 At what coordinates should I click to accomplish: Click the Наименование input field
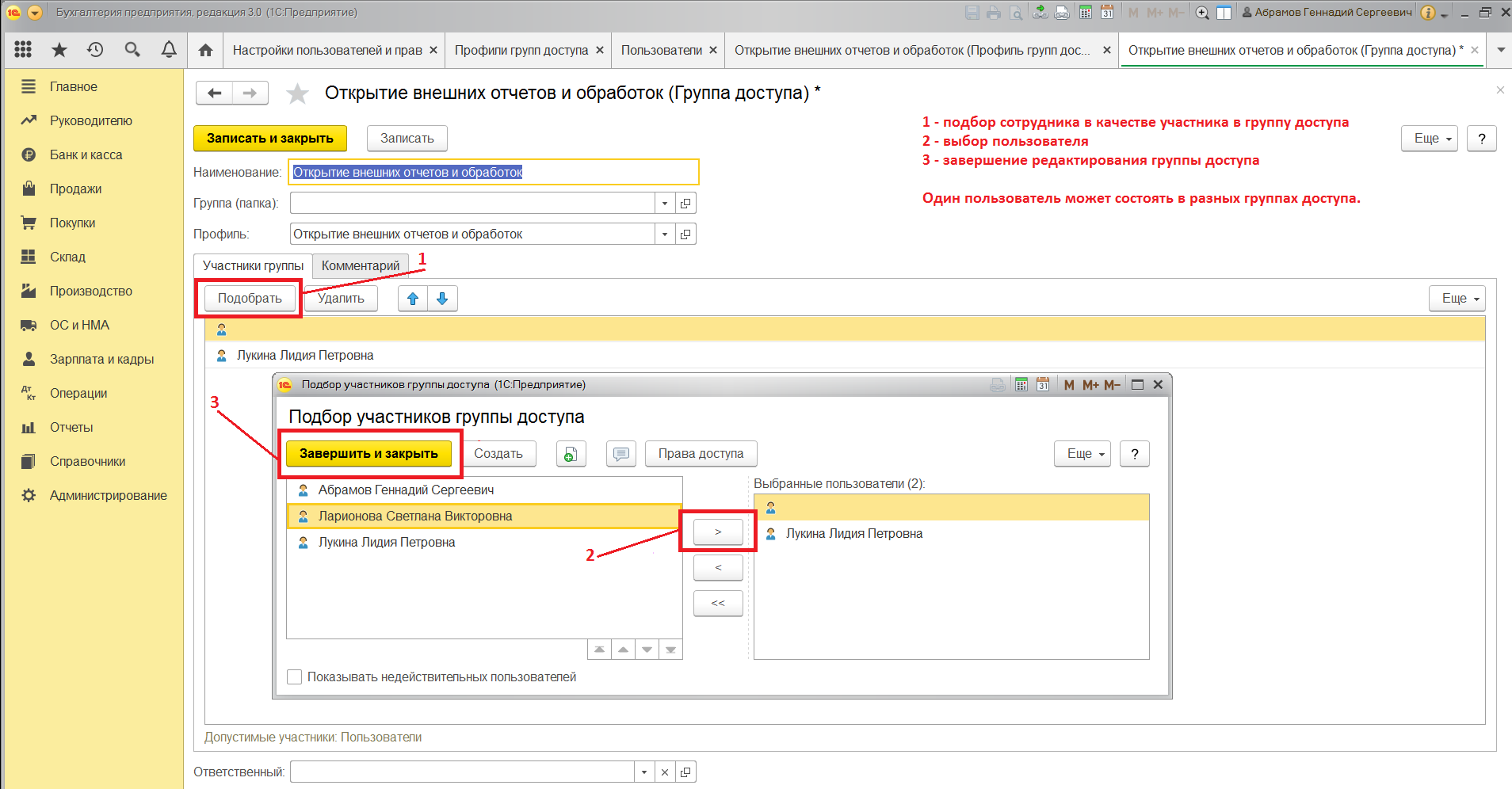tap(493, 172)
